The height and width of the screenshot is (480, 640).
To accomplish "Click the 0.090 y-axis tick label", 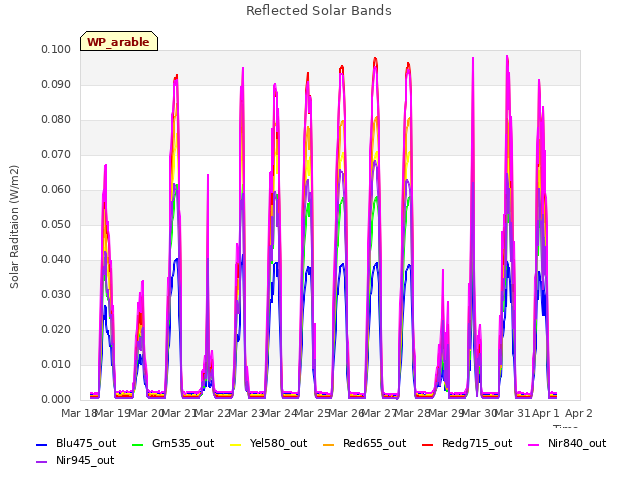I will [x=56, y=85].
